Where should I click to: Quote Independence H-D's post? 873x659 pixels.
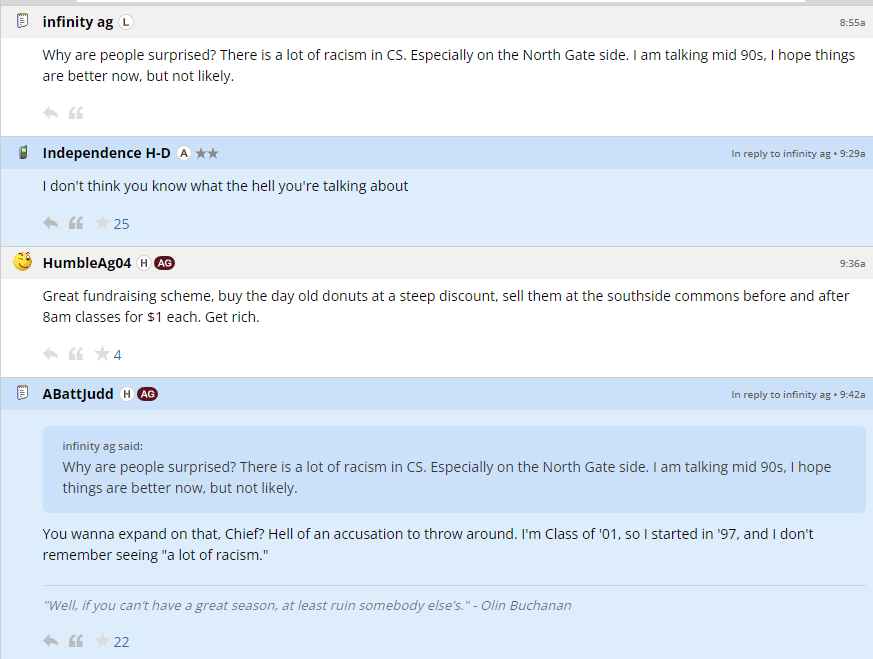pos(76,223)
